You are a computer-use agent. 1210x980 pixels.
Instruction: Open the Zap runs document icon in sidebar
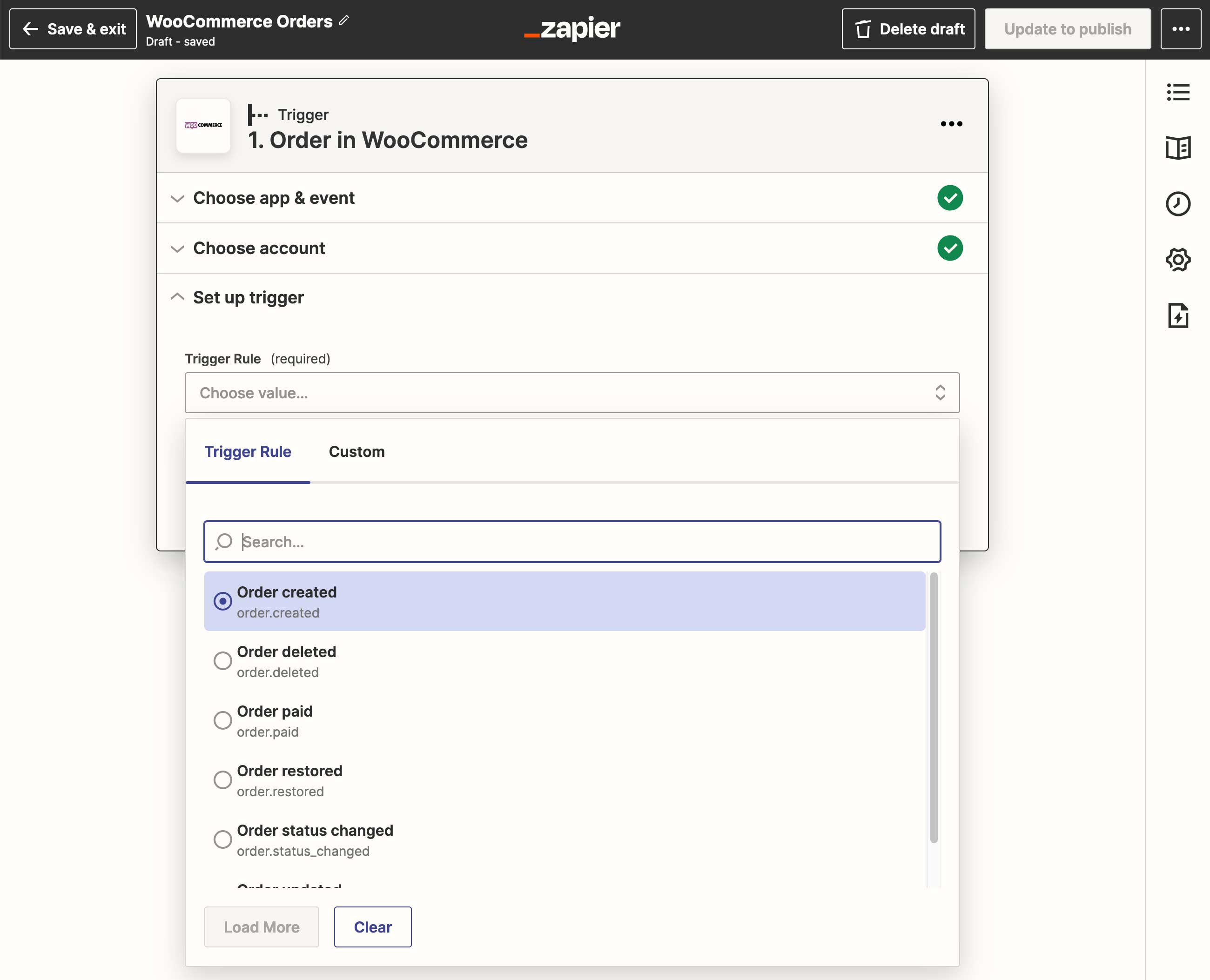[x=1178, y=316]
